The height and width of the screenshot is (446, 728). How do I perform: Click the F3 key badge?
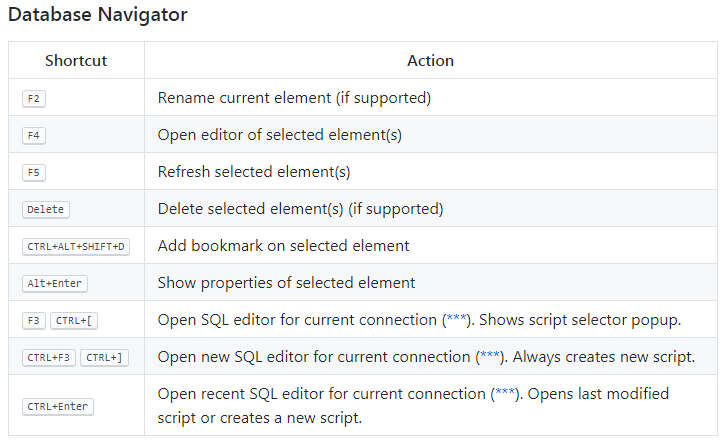(x=34, y=320)
